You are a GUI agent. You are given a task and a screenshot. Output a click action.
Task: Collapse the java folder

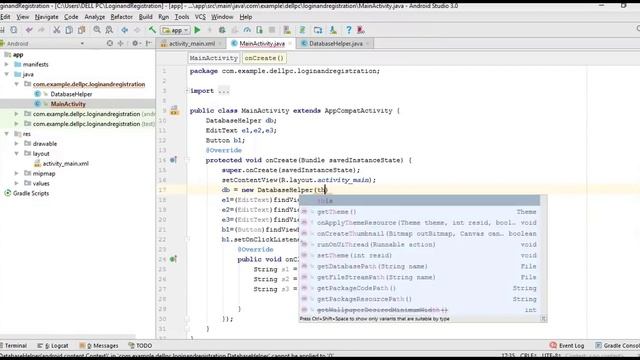click(x=7, y=74)
